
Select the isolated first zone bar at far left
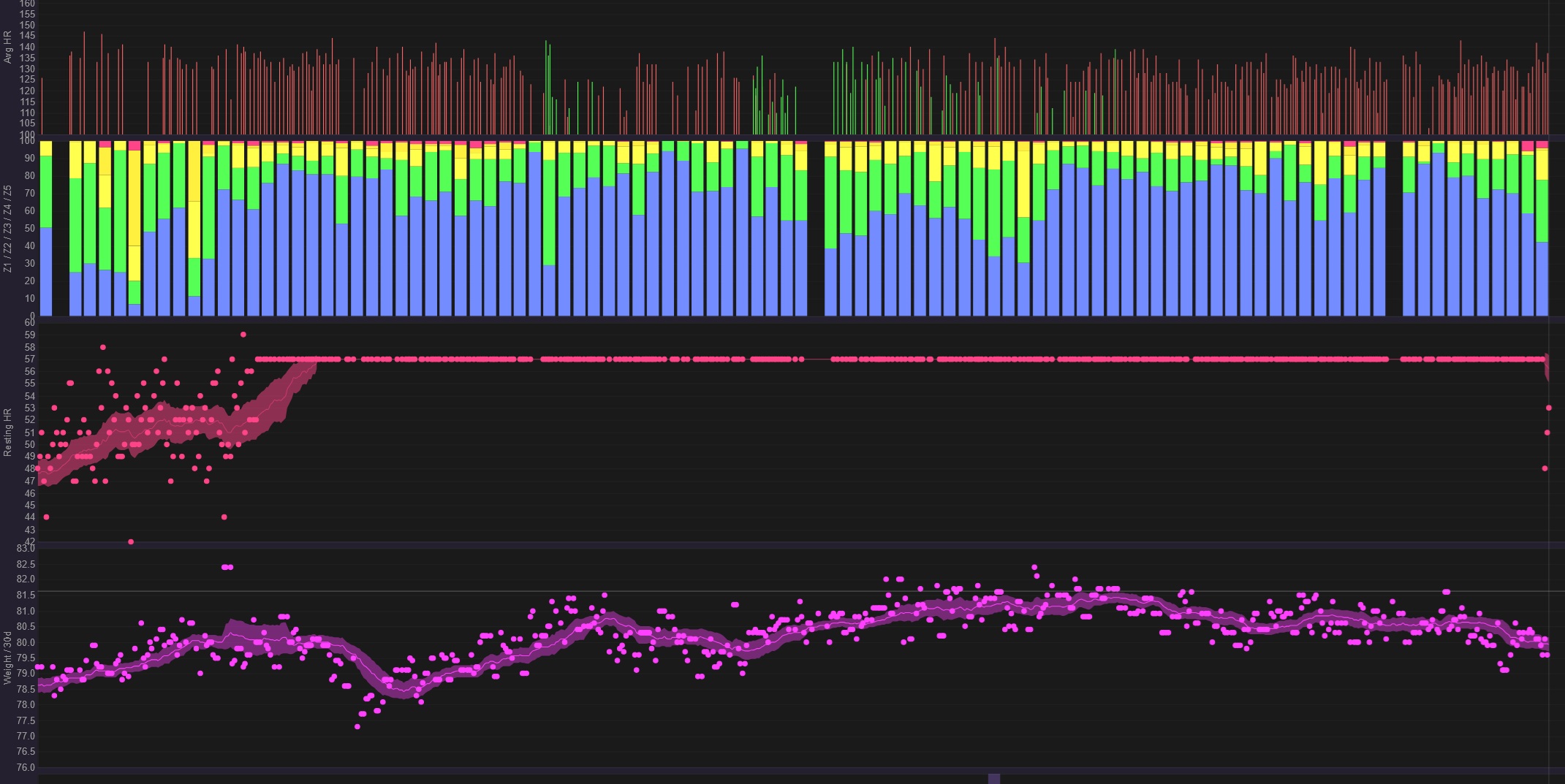pyautogui.click(x=46, y=229)
